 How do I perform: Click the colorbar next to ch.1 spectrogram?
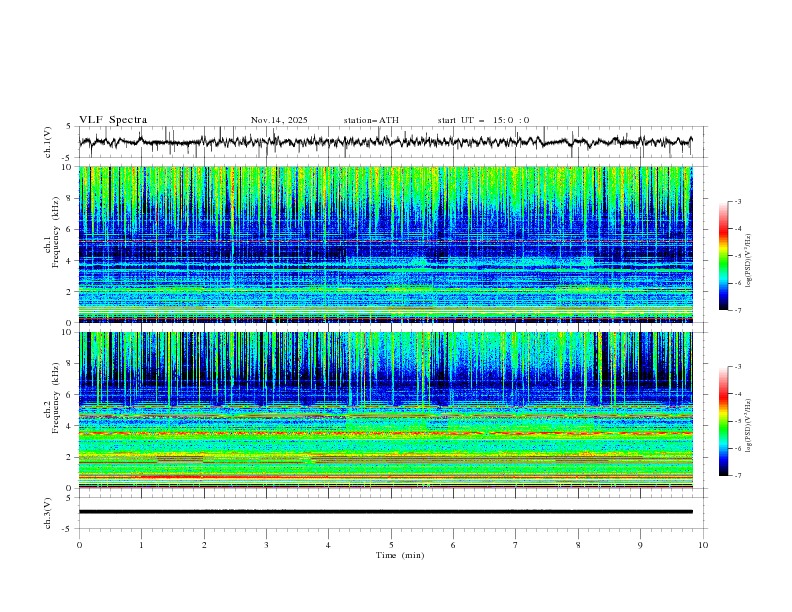pyautogui.click(x=724, y=256)
